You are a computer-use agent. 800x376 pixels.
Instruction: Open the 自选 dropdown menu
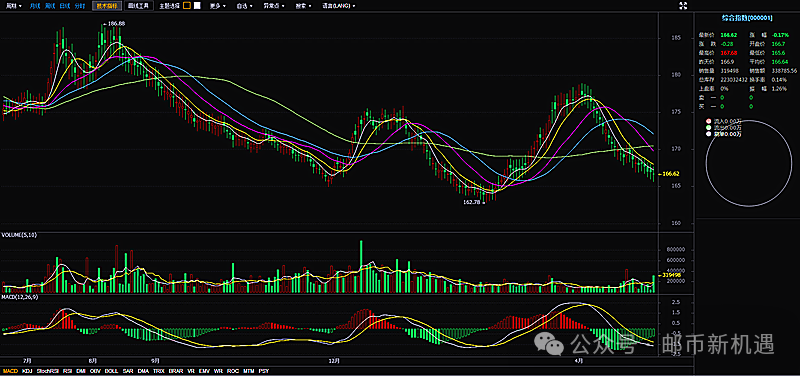click(x=244, y=6)
